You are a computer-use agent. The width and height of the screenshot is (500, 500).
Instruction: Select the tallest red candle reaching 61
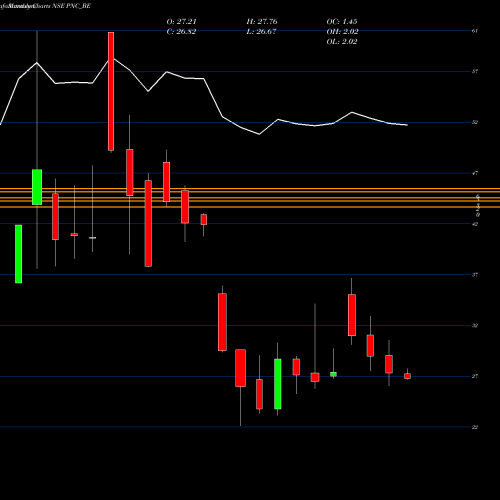(111, 91)
